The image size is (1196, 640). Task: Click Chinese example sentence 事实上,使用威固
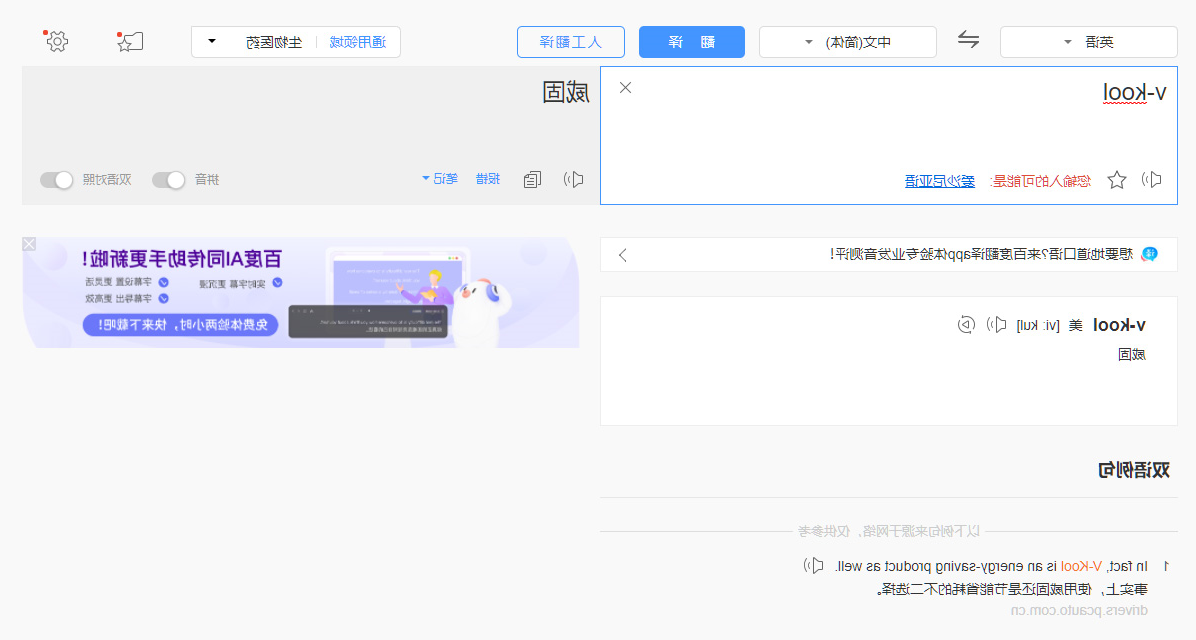coord(1011,589)
